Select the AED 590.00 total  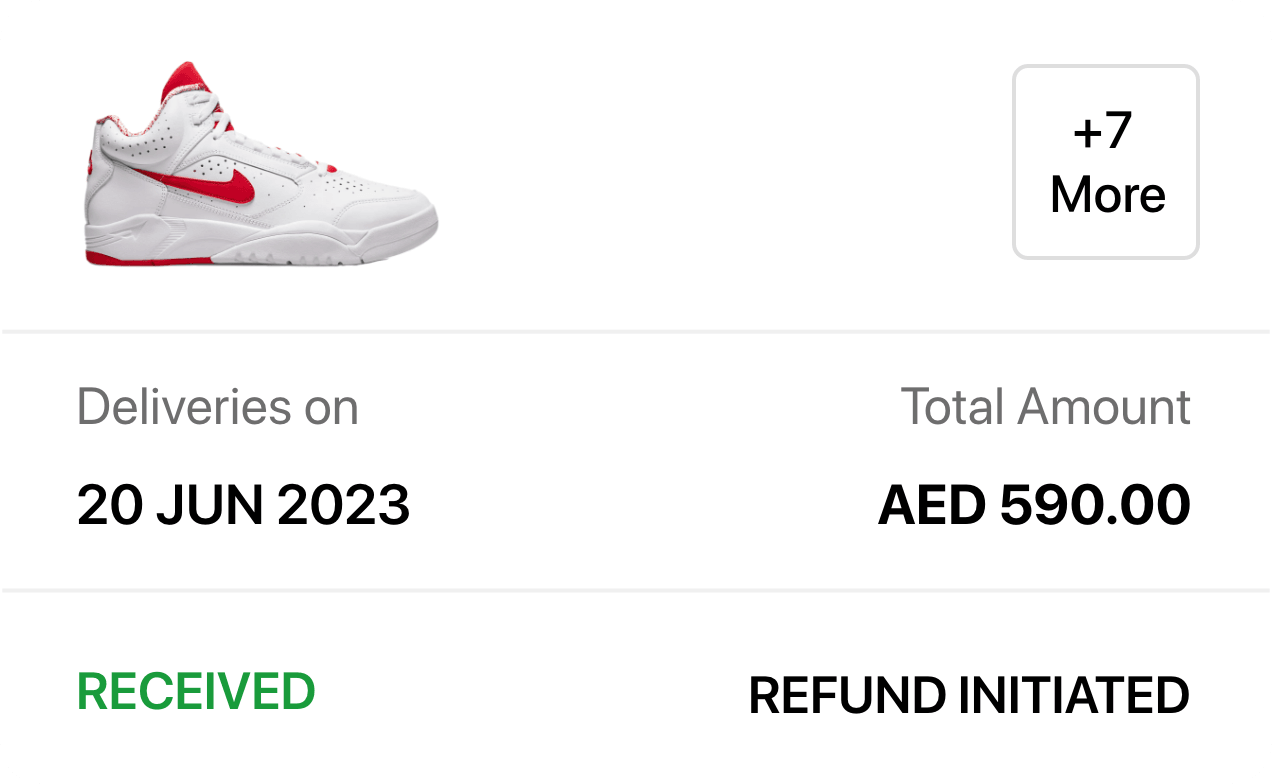click(1034, 506)
